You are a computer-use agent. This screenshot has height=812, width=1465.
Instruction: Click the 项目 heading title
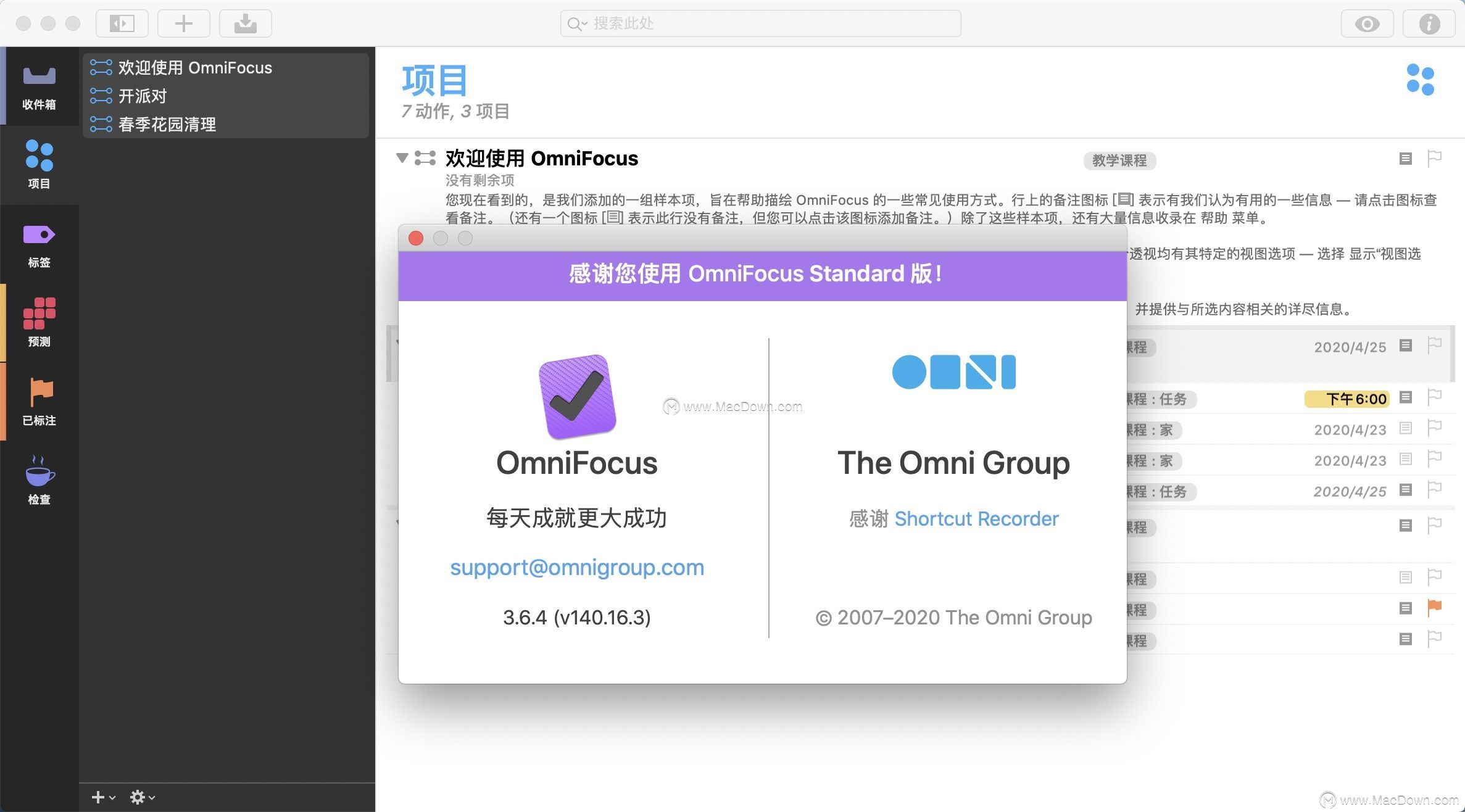(x=434, y=80)
